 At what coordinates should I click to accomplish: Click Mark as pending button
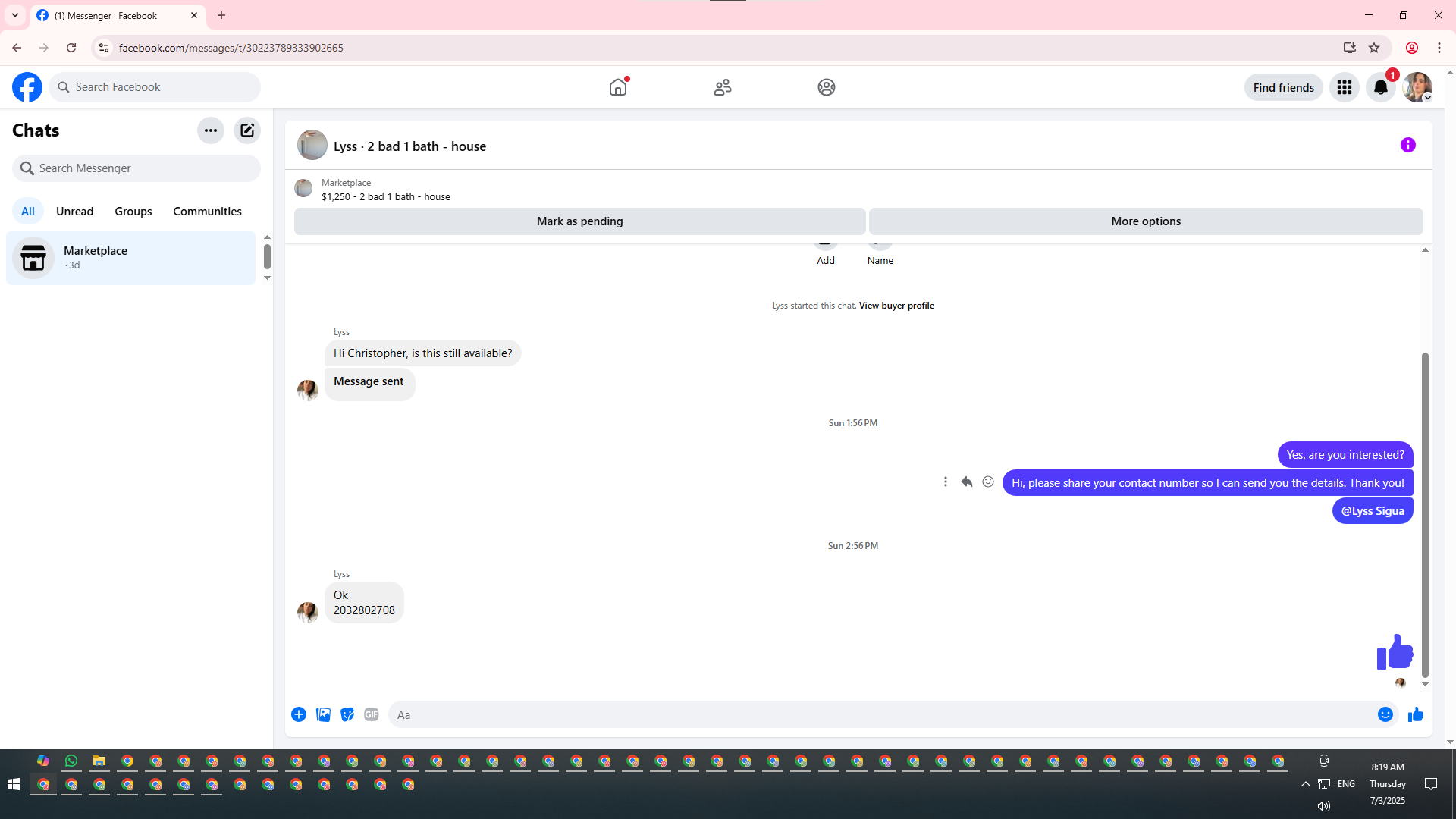[579, 221]
